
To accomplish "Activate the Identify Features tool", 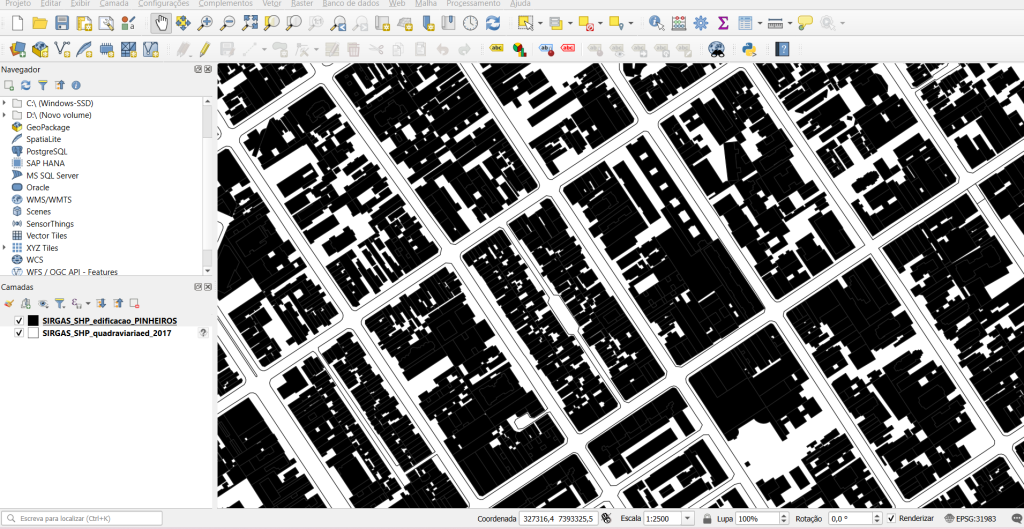I will (x=656, y=24).
